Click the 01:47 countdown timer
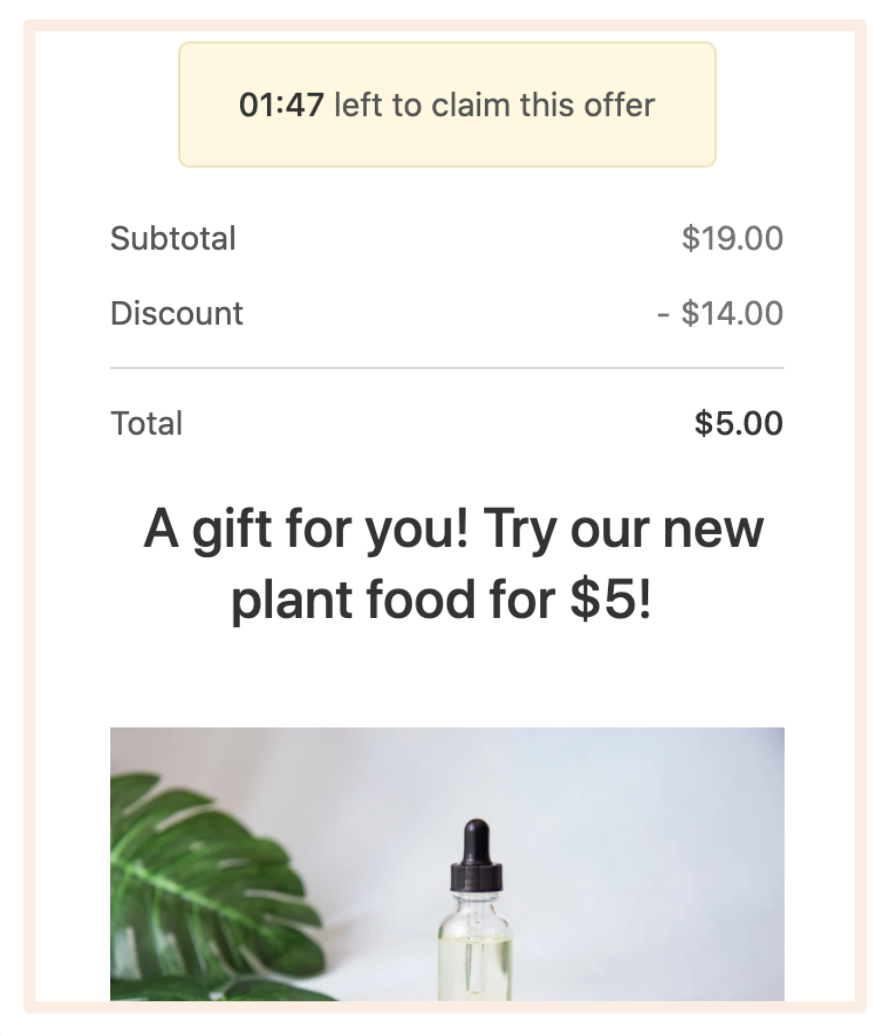This screenshot has width=888, height=1036. (x=281, y=105)
